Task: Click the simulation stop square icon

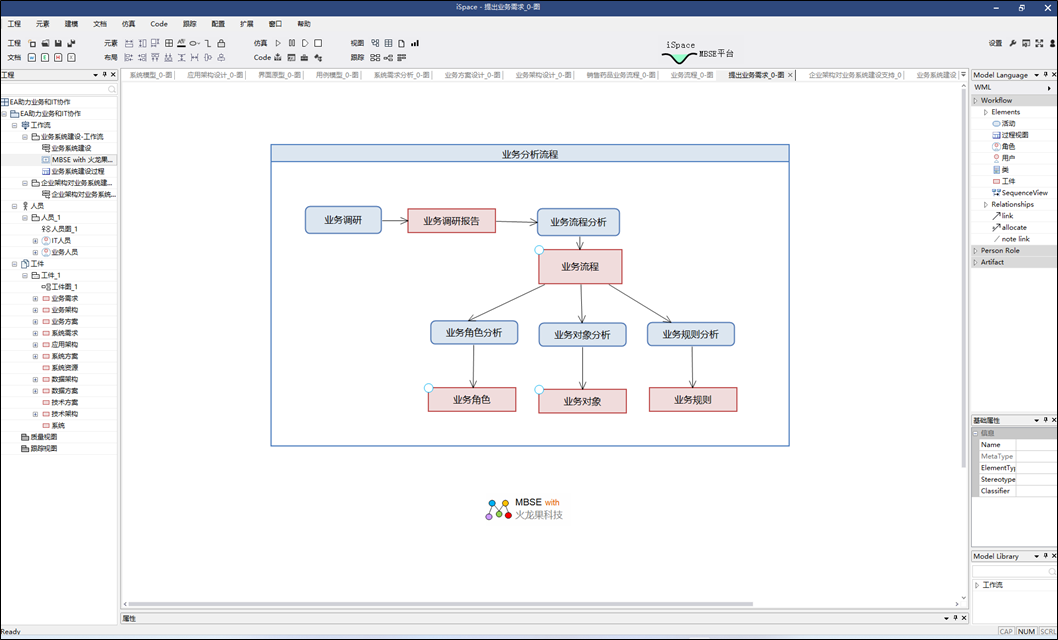Action: pos(318,43)
